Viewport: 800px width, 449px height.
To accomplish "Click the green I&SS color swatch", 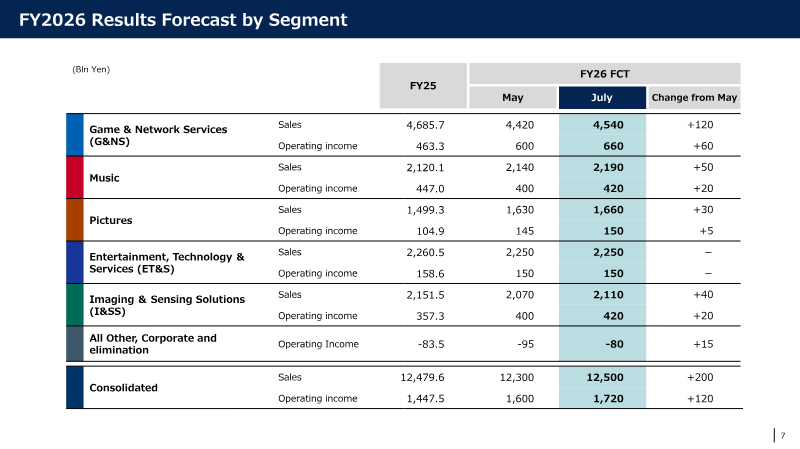I will coord(74,305).
